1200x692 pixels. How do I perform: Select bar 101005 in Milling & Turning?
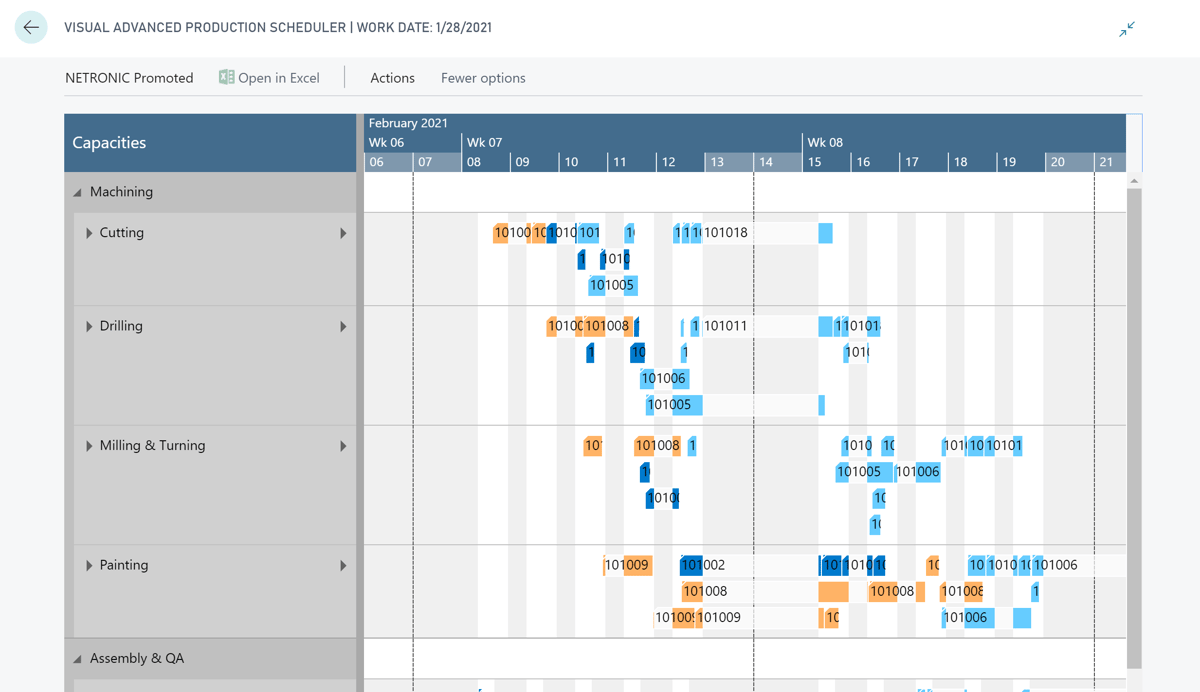coord(864,472)
